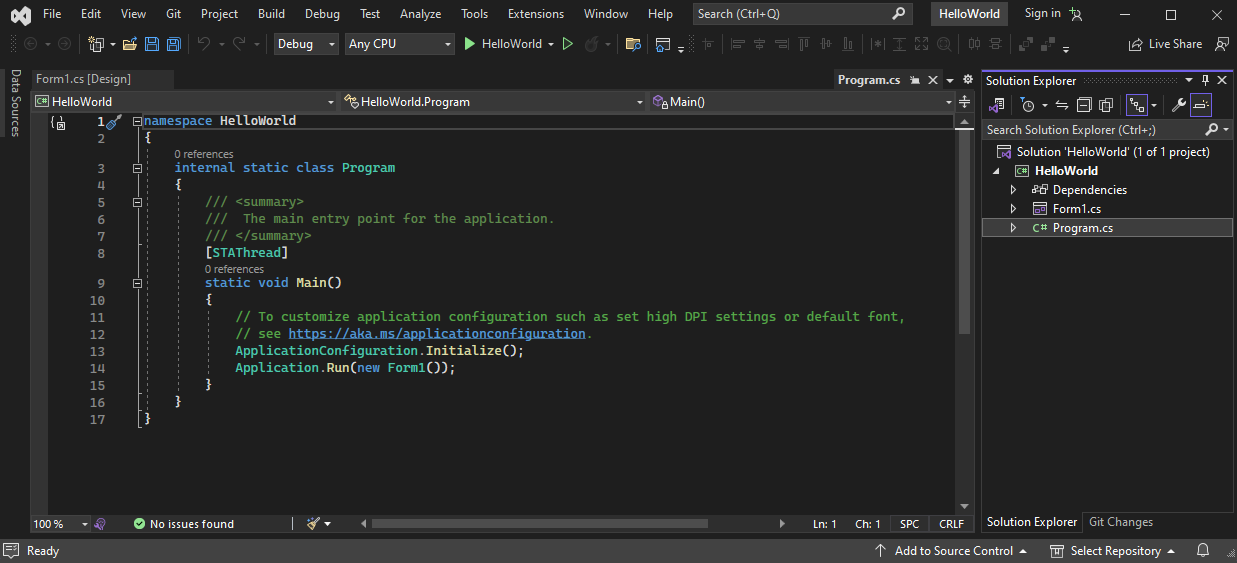The image size is (1237, 563).
Task: Click Collapse All in Solution Explorer
Action: [1084, 105]
